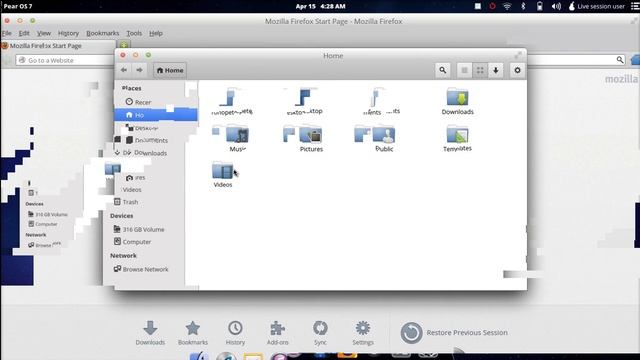Open Trash in the sidebar
Image resolution: width=640 pixels, height=360 pixels.
tap(126, 202)
